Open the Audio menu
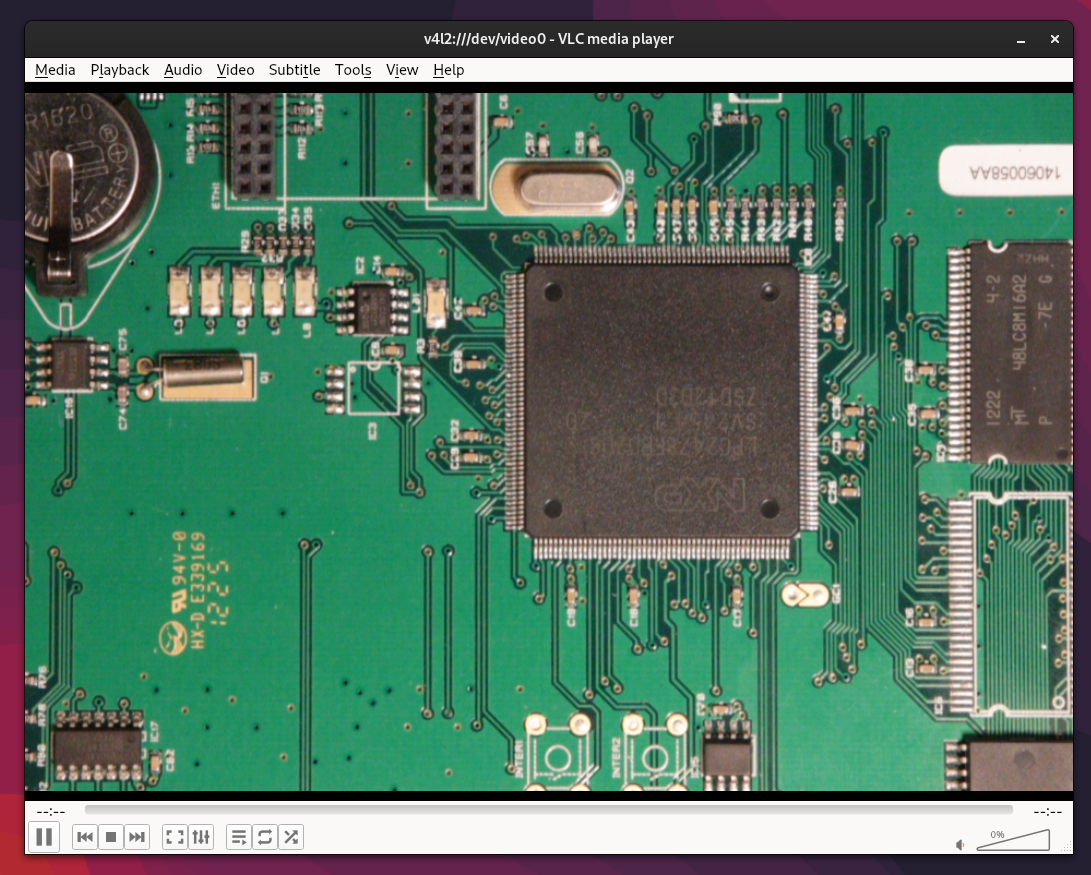The width and height of the screenshot is (1091, 875). point(183,70)
